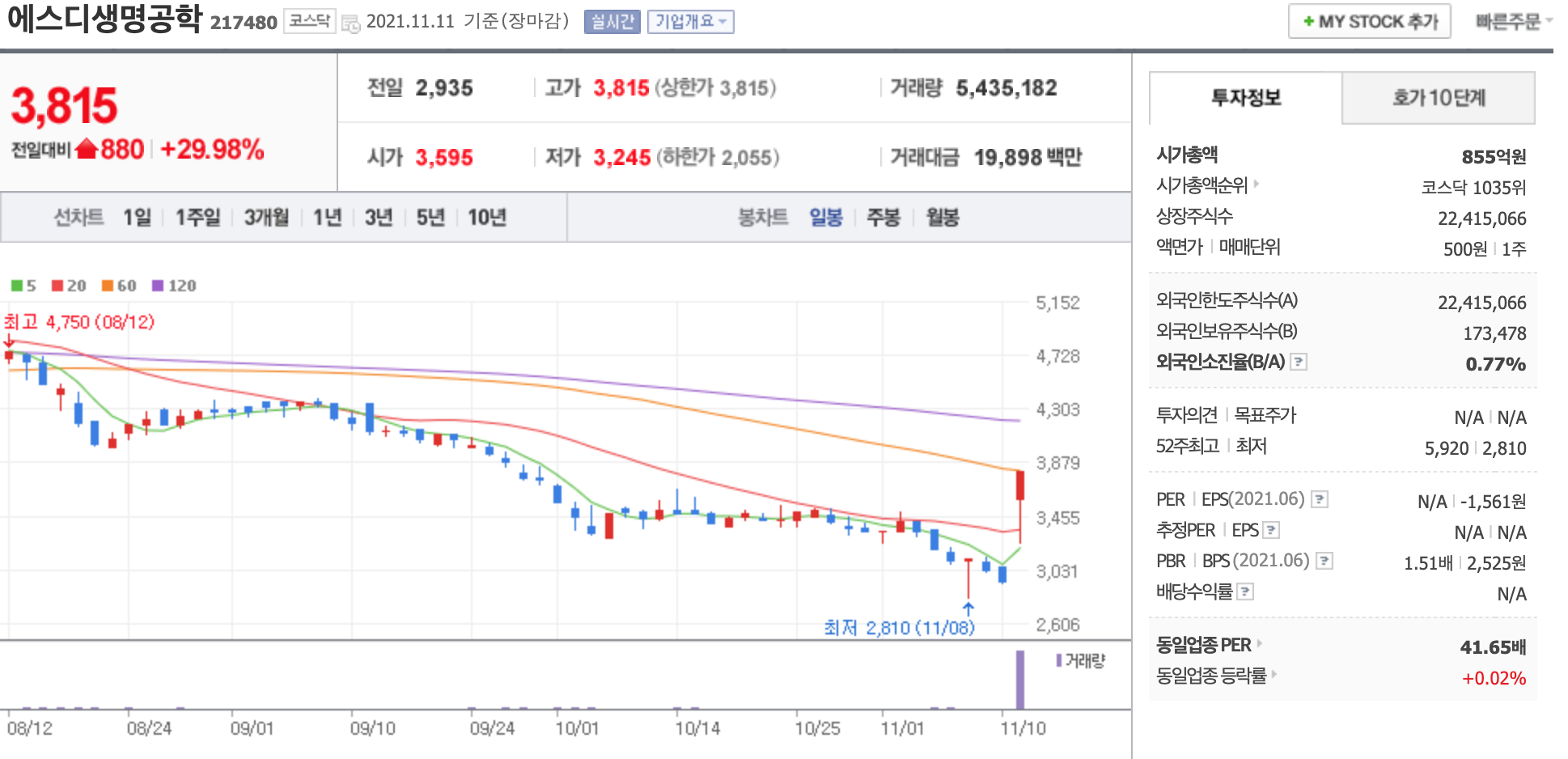
Task: Click the 거래량 value 5,435,182
Action: 1006,88
